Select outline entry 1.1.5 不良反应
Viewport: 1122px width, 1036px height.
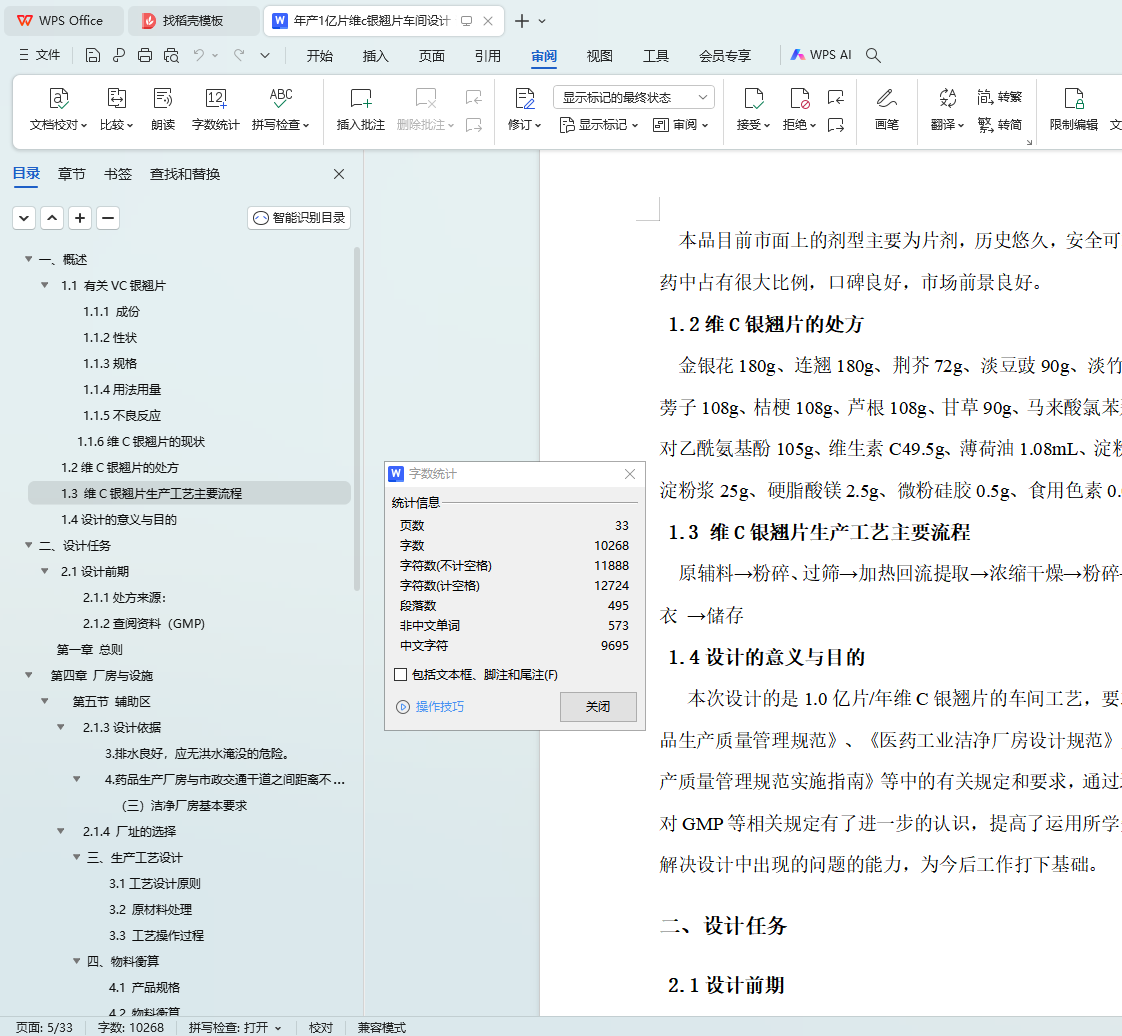[x=122, y=415]
